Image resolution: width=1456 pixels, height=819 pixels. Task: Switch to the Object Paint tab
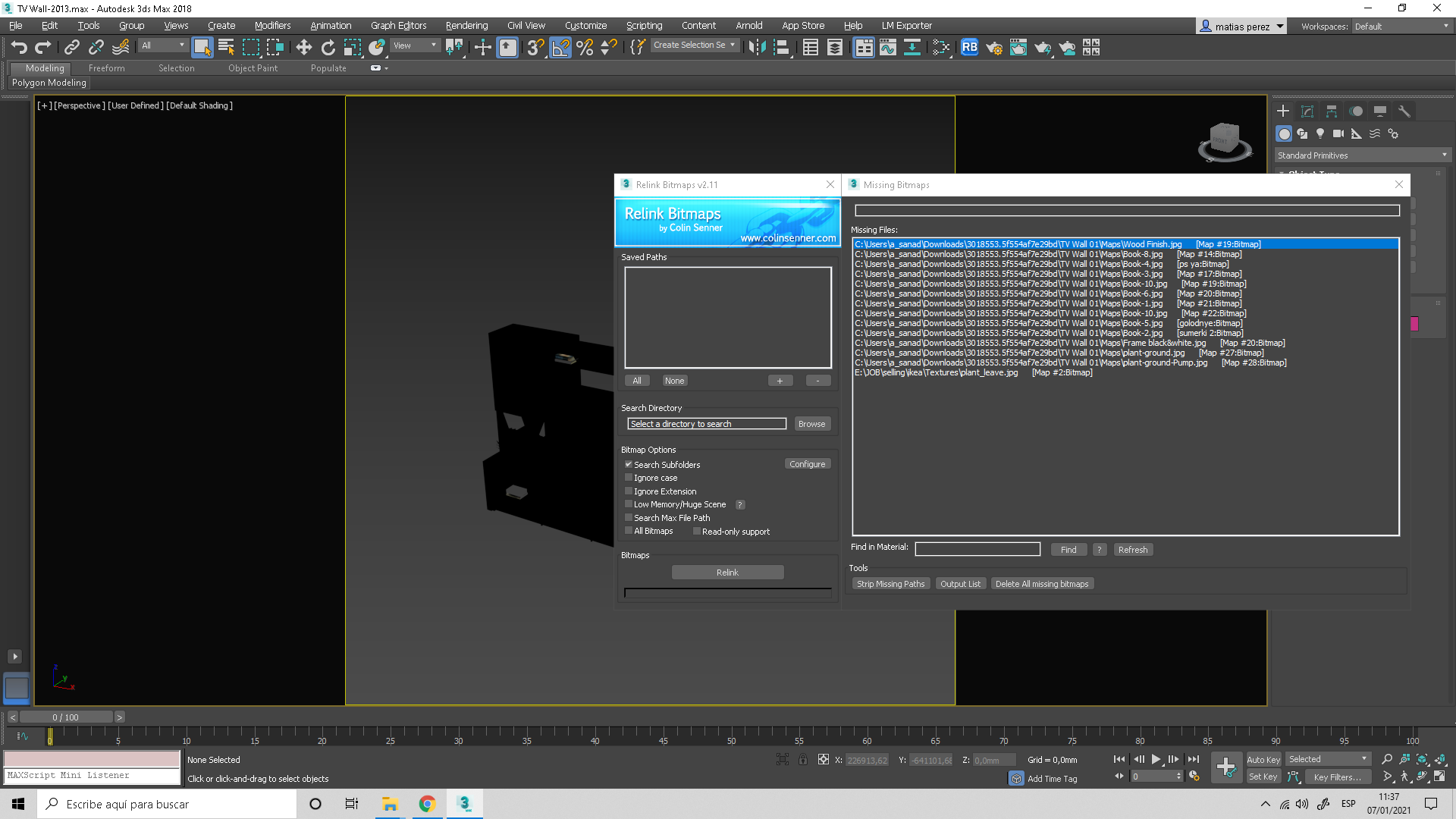tap(253, 68)
